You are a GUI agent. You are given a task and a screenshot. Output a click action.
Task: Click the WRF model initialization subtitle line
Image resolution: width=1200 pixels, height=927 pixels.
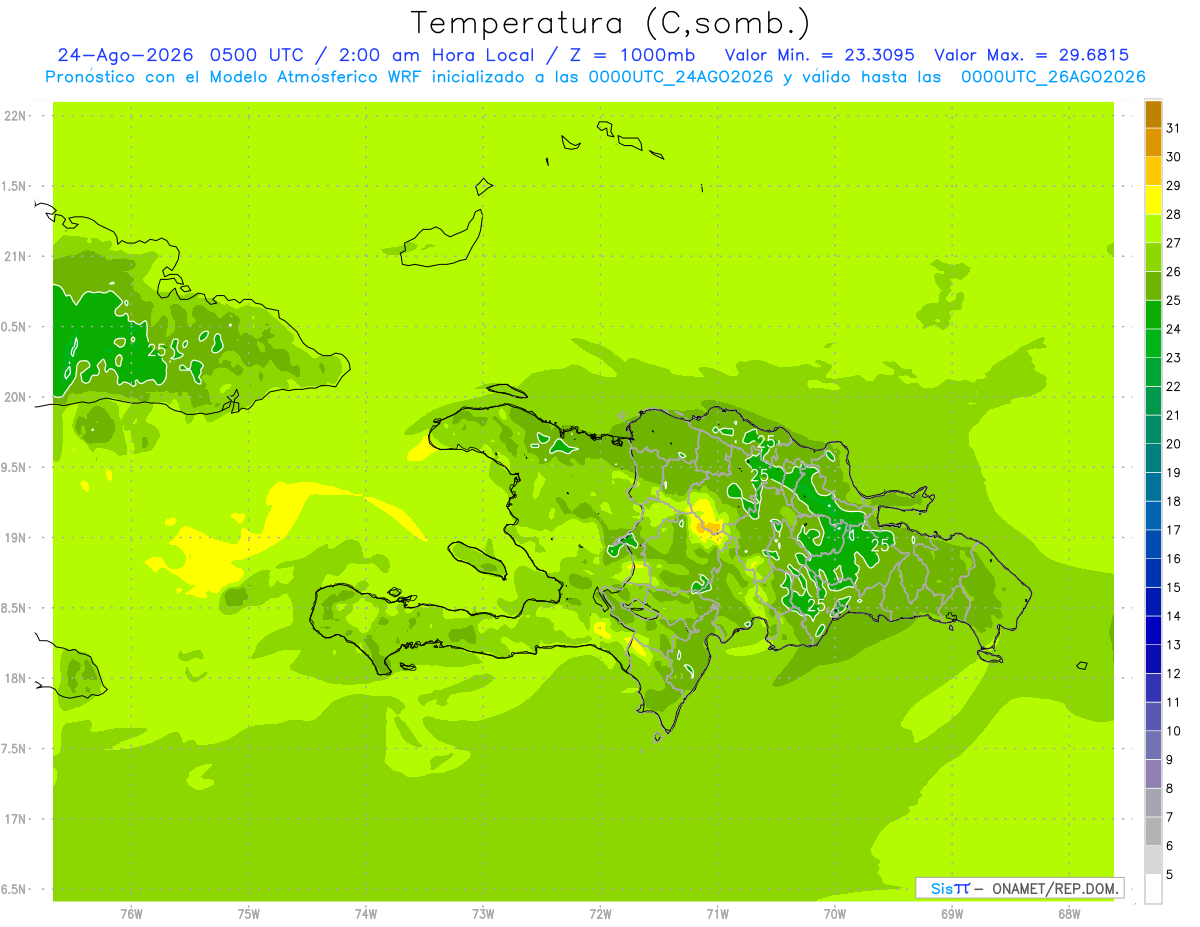[x=595, y=77]
